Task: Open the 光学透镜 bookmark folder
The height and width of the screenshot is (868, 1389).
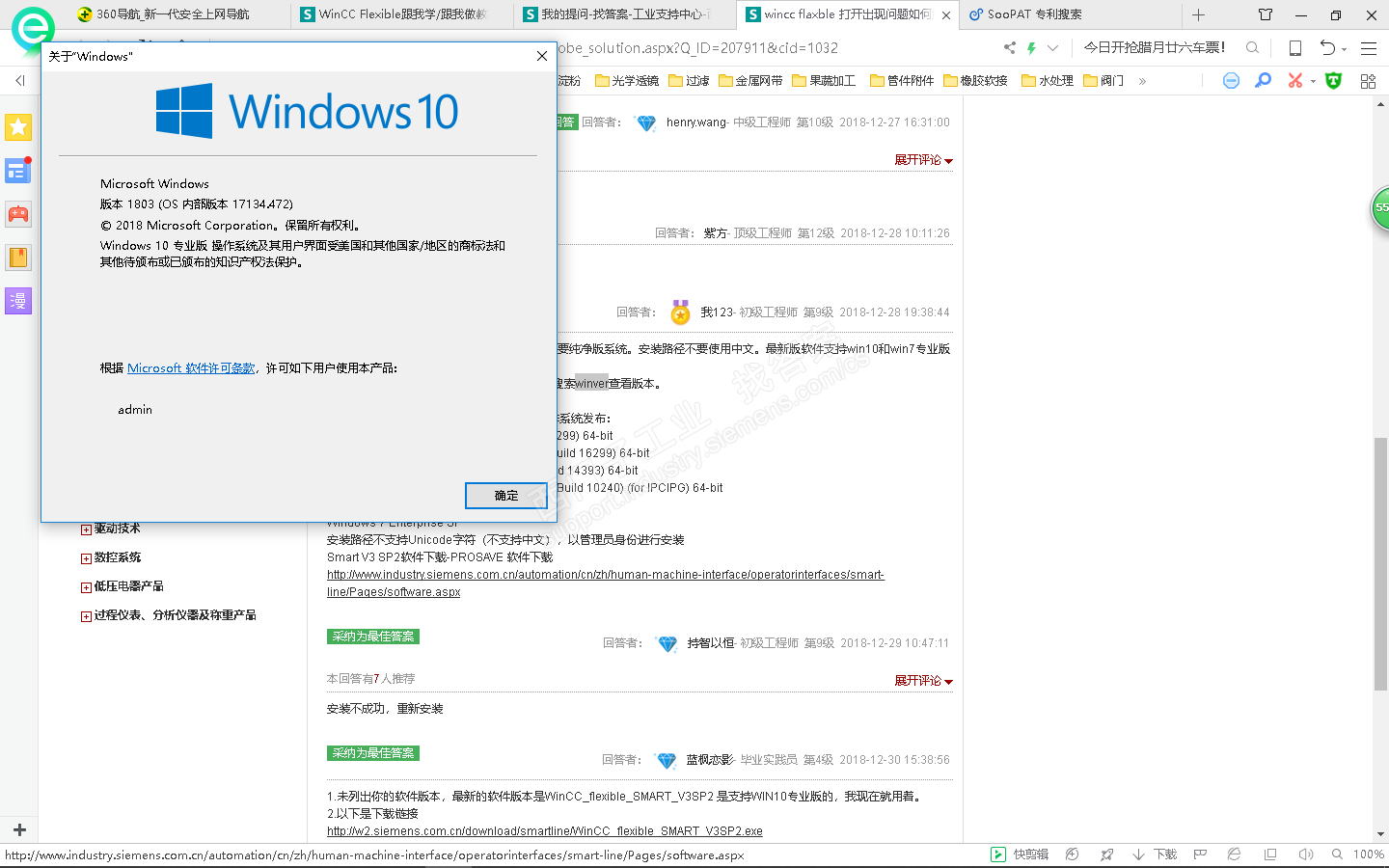Action: coord(627,81)
